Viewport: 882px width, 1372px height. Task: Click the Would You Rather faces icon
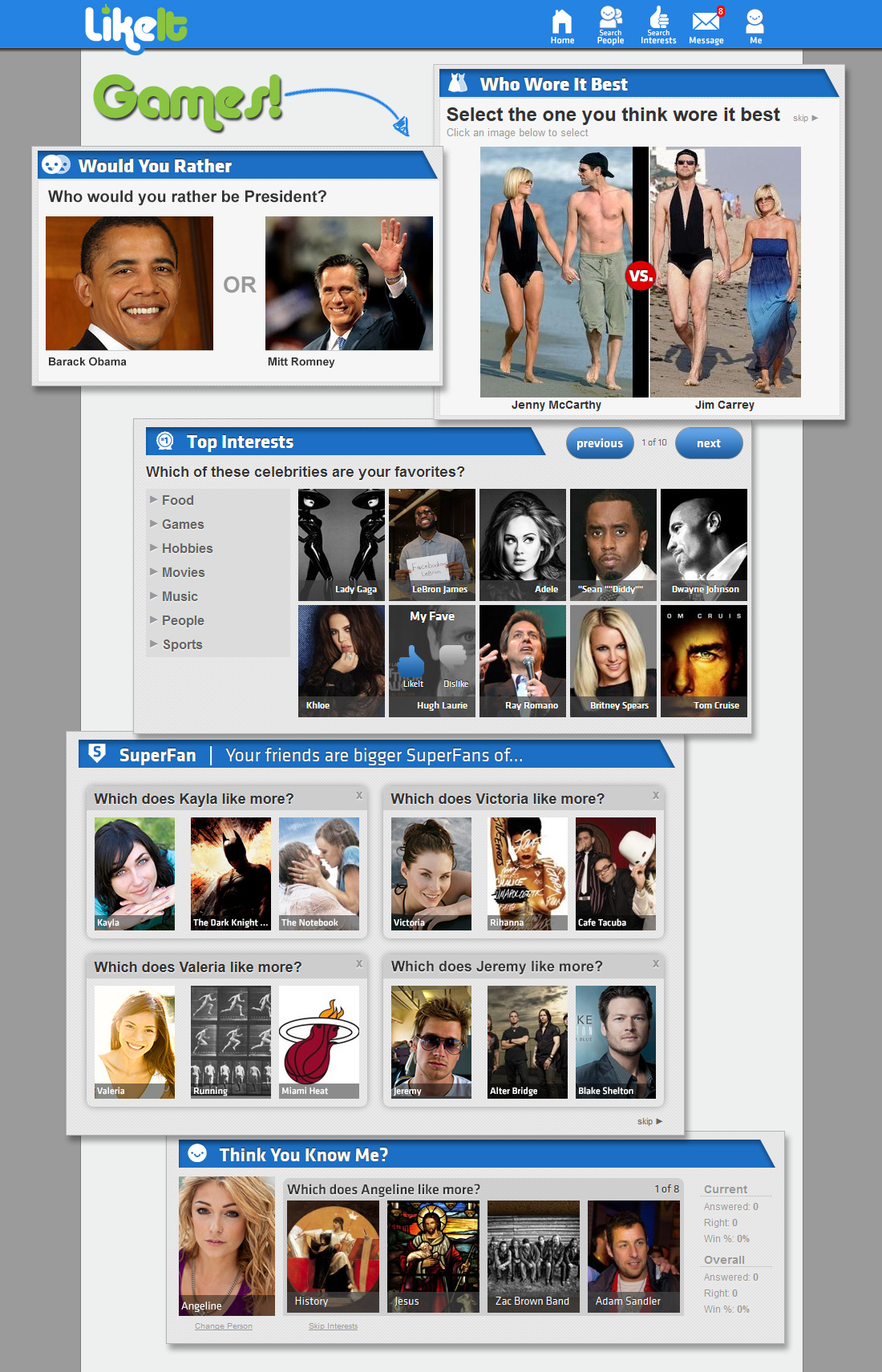(56, 165)
